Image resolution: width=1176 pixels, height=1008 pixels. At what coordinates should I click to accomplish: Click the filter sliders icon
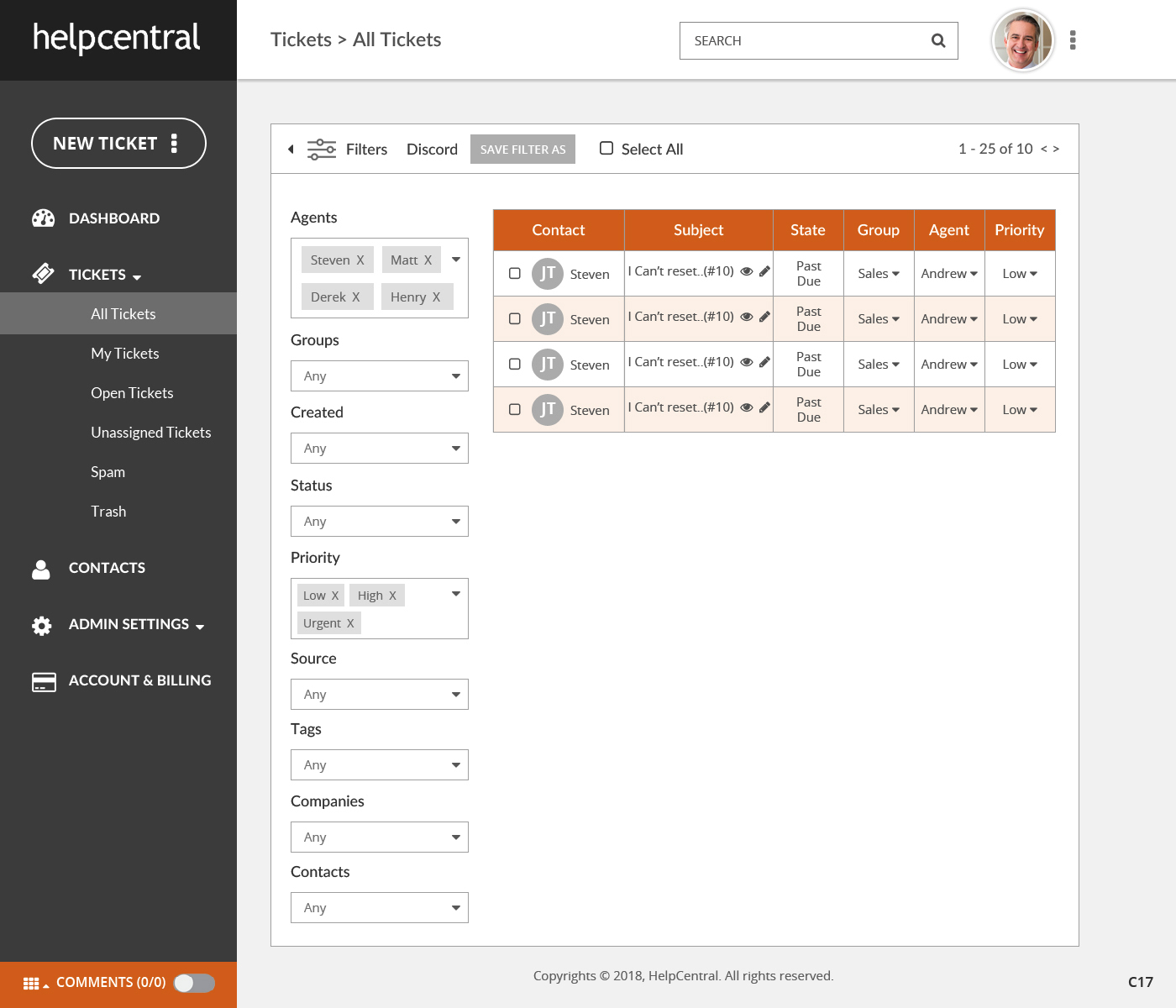[x=321, y=150]
